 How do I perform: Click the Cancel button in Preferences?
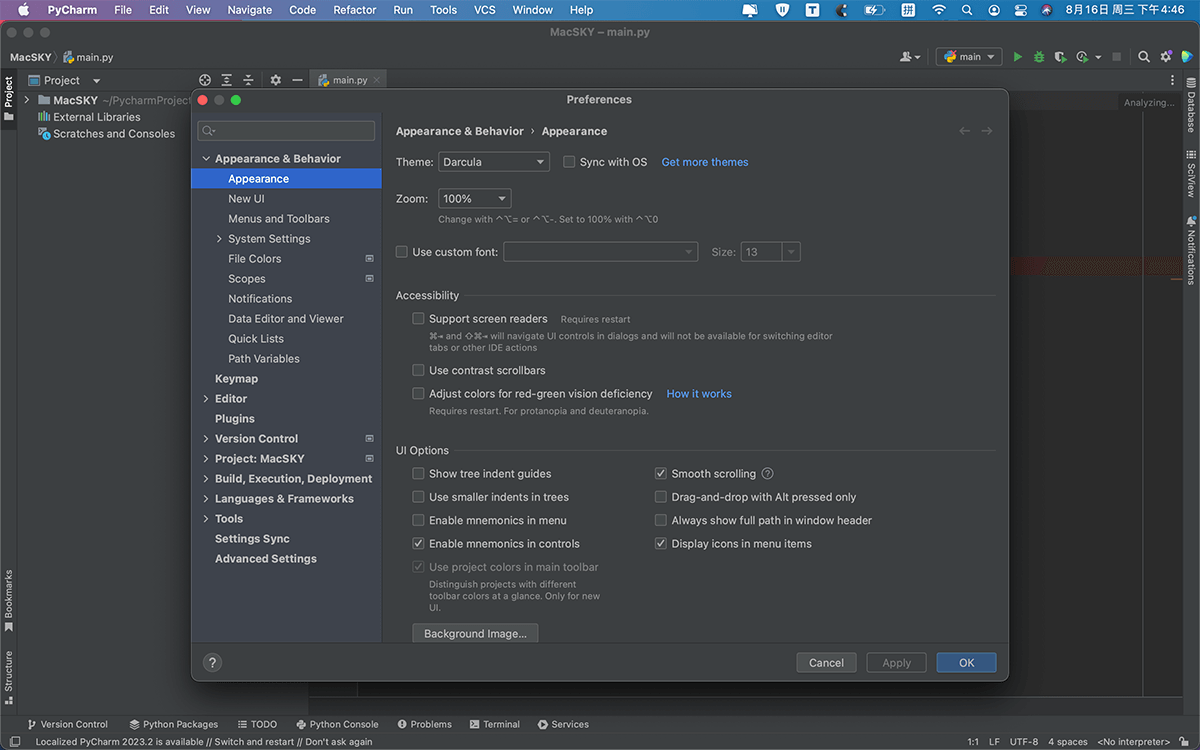point(826,663)
